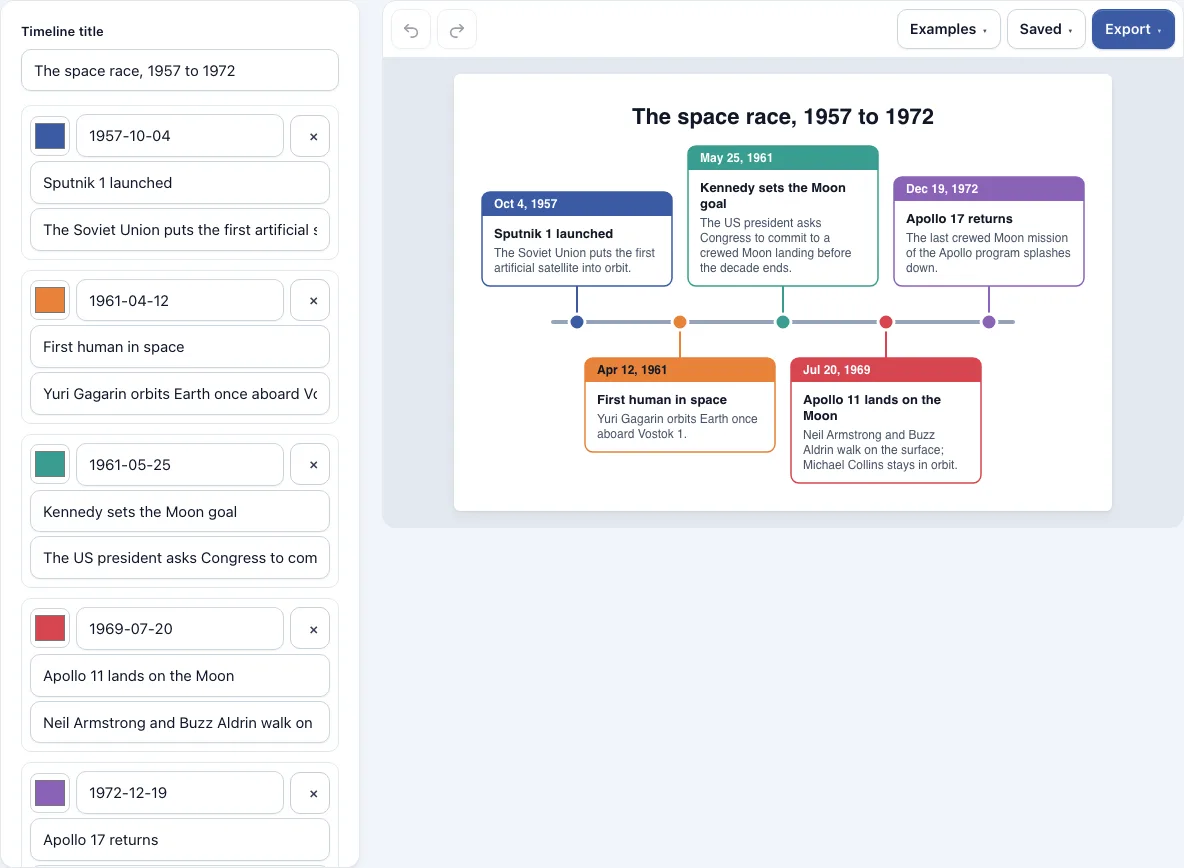This screenshot has height=868, width=1184.
Task: Edit the 'Kennedy sets the Moon goal' field
Action: click(180, 512)
